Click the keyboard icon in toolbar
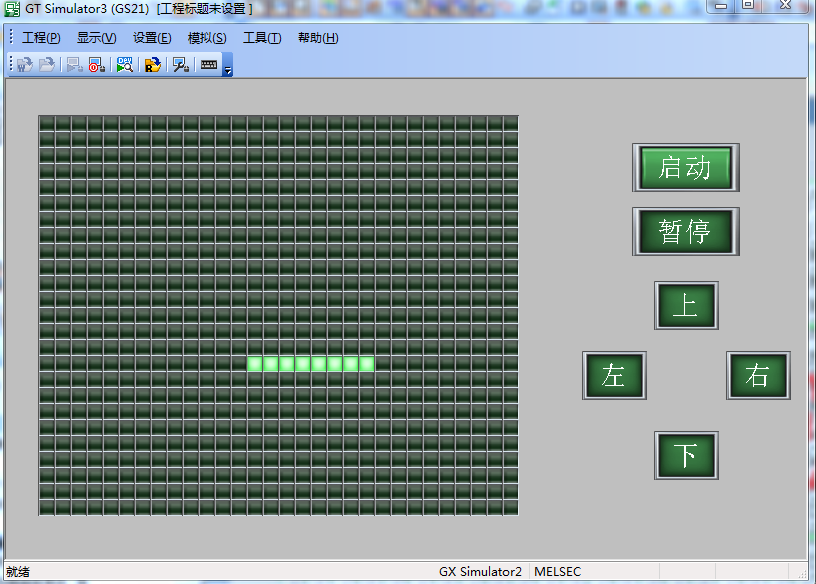 click(208, 65)
